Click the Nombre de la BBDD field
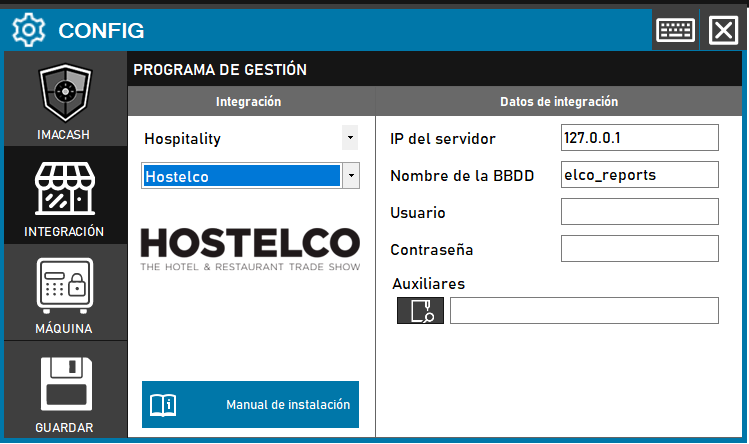Screen dimensions: 749x444 pyautogui.click(x=640, y=174)
